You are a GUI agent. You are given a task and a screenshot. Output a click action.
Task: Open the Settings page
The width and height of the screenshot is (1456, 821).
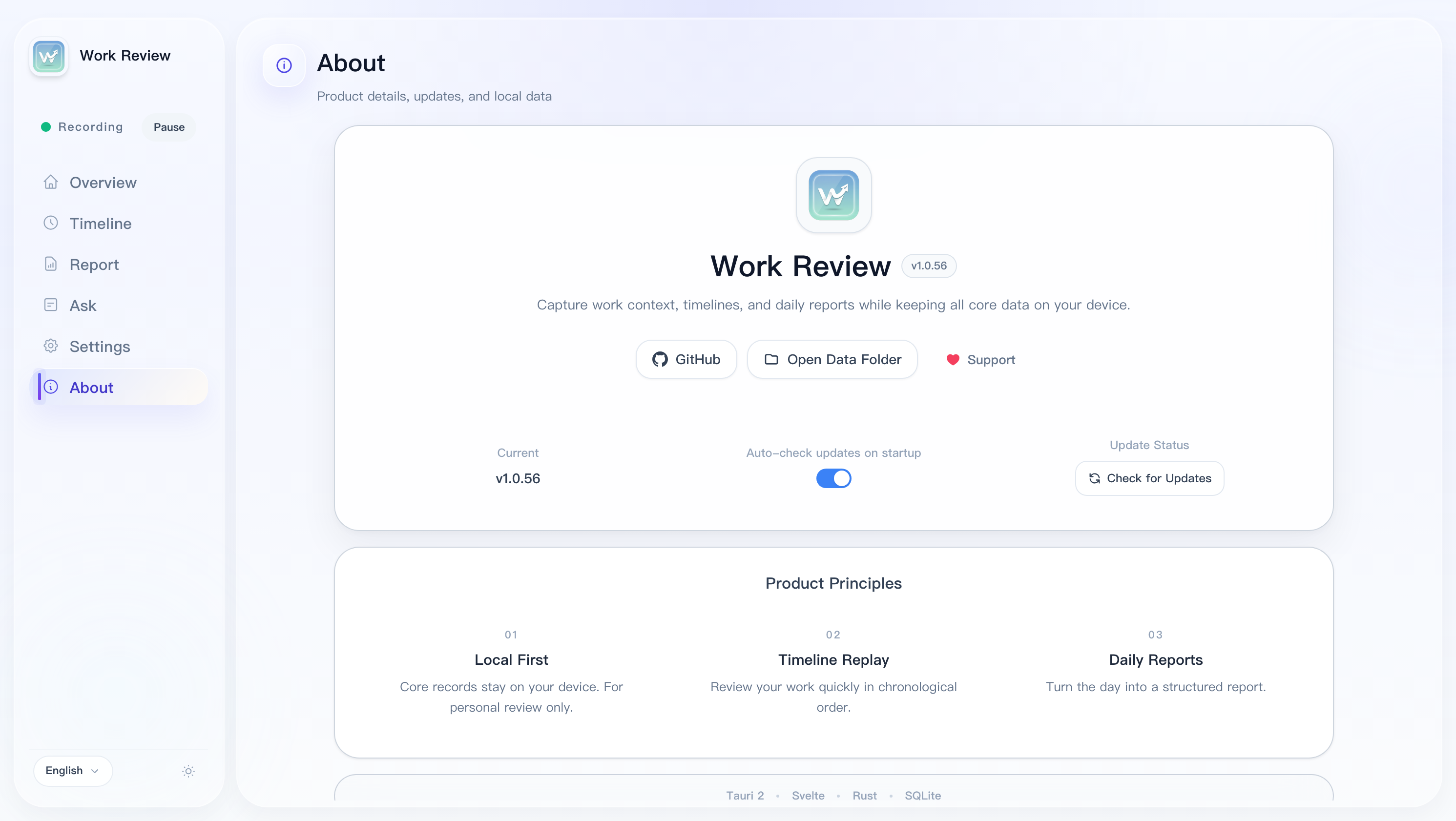[119, 347]
